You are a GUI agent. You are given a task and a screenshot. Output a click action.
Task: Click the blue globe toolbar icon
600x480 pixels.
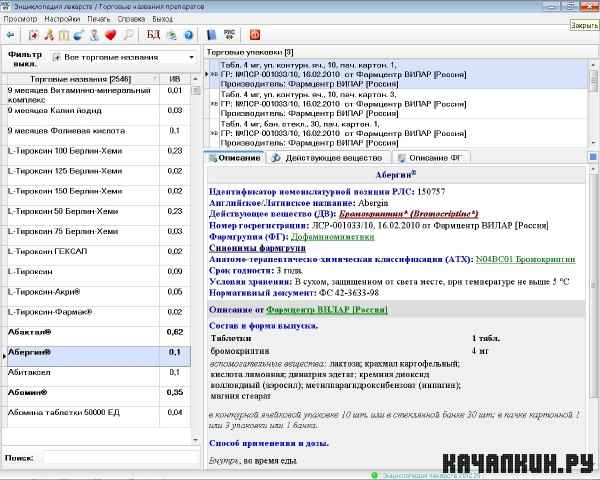79,35
